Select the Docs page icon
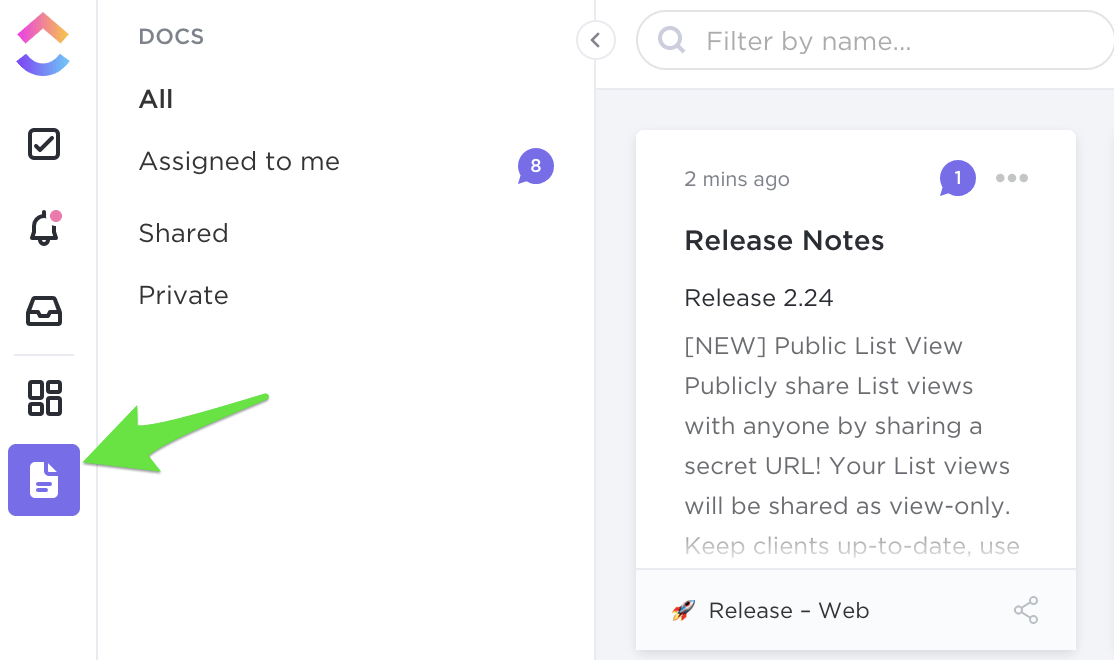The image size is (1114, 660). click(x=44, y=480)
